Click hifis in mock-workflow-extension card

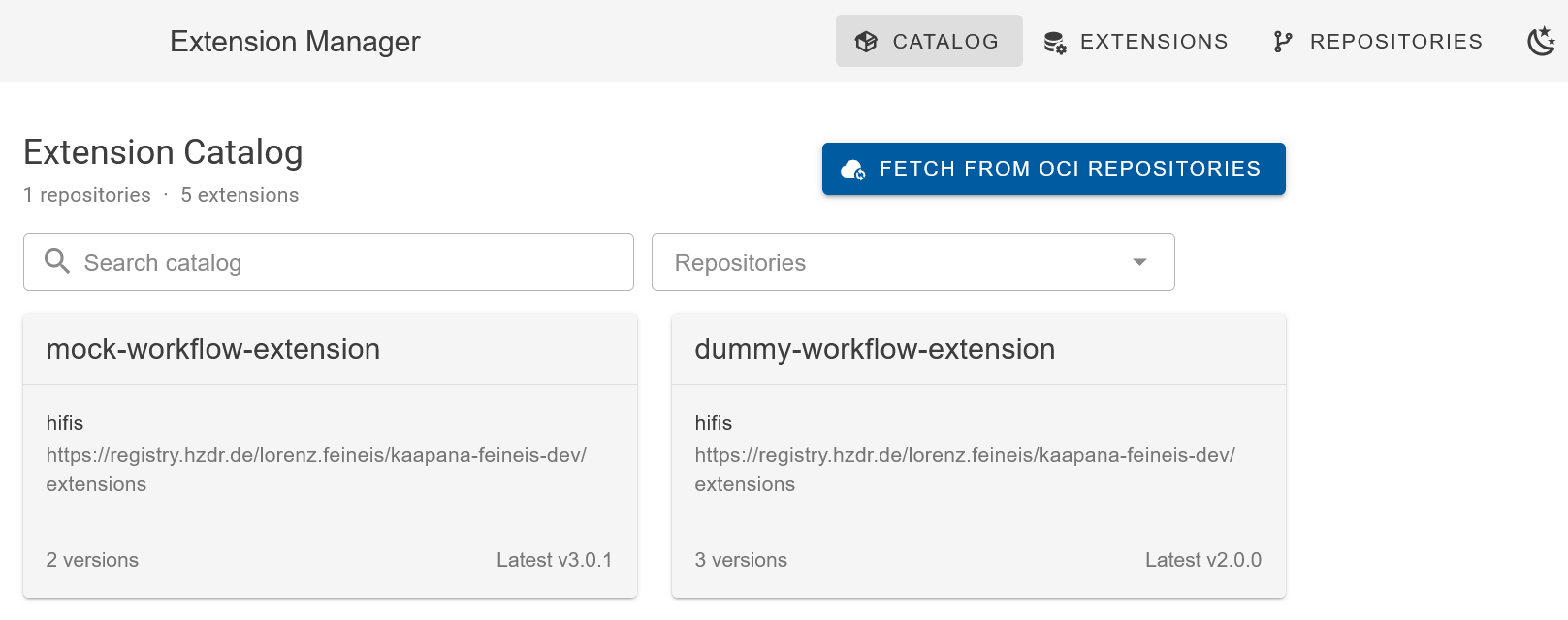tap(65, 423)
